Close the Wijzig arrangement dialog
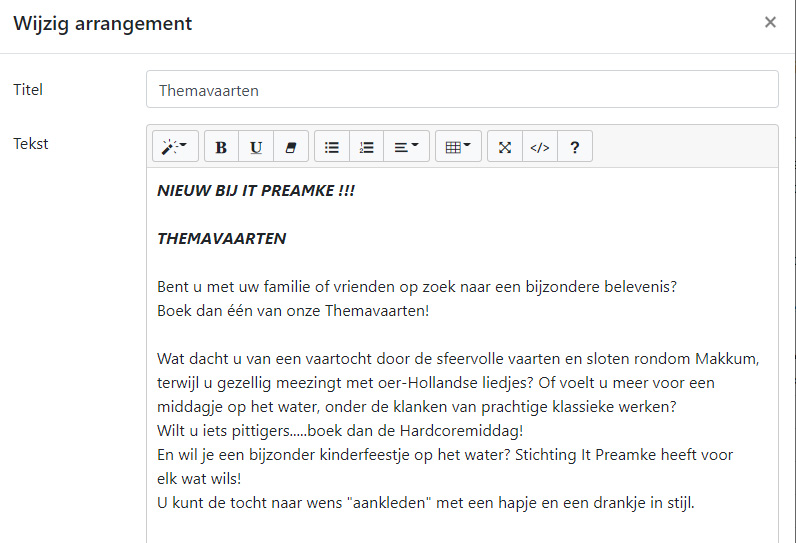The image size is (796, 543). (770, 22)
